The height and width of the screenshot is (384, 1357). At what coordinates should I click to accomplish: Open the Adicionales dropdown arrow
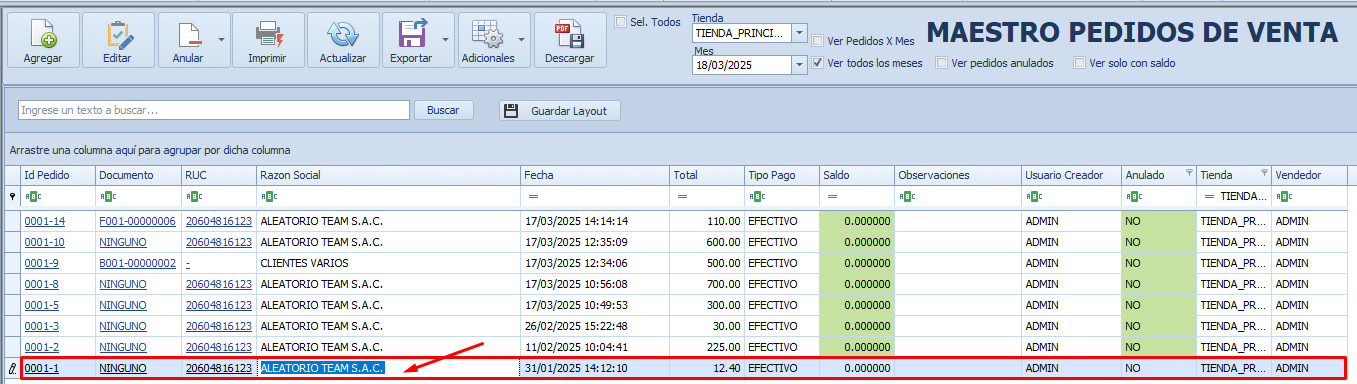coord(521,40)
